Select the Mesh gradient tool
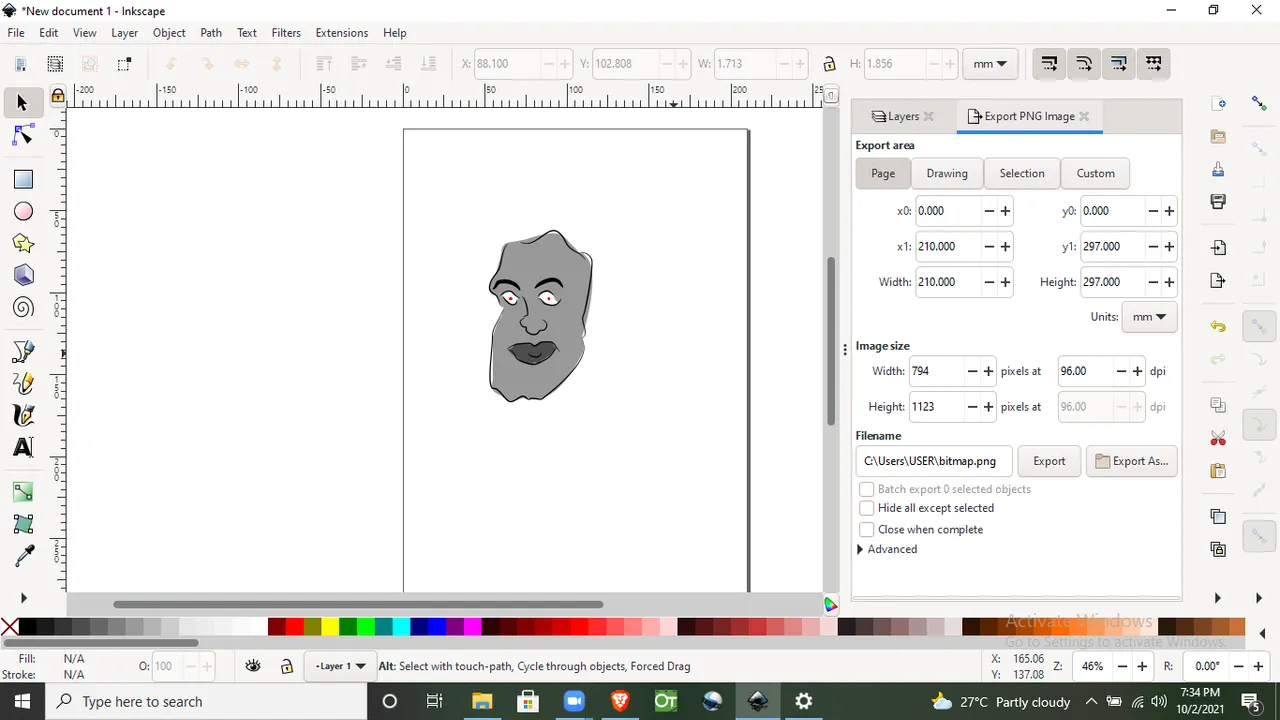Viewport: 1280px width, 720px height. click(23, 524)
